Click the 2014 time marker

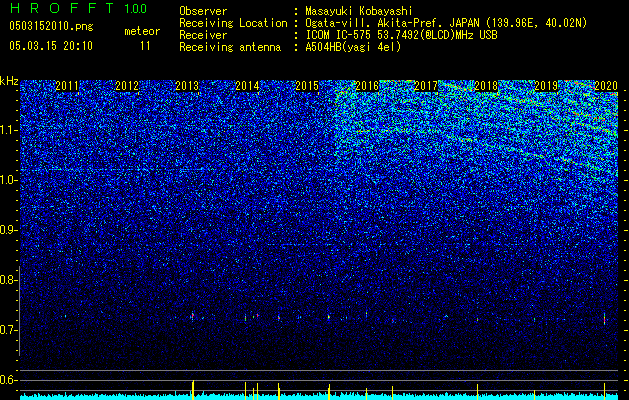[247, 86]
